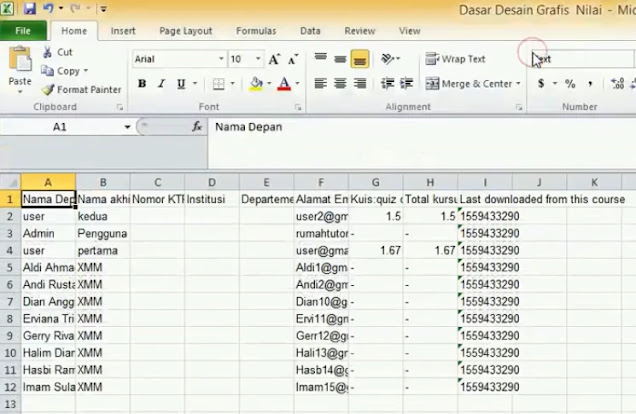Switch to the View tab
This screenshot has width=636, height=414.
(410, 31)
